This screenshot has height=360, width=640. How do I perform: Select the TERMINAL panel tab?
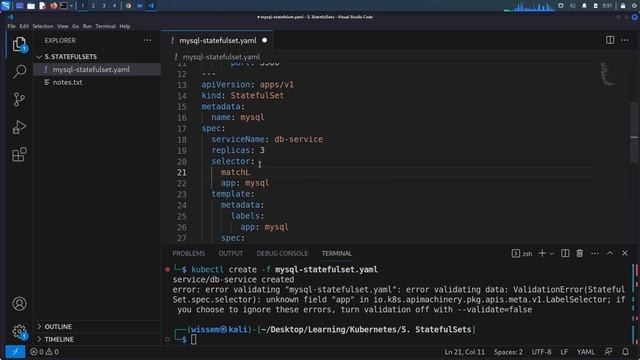click(336, 253)
